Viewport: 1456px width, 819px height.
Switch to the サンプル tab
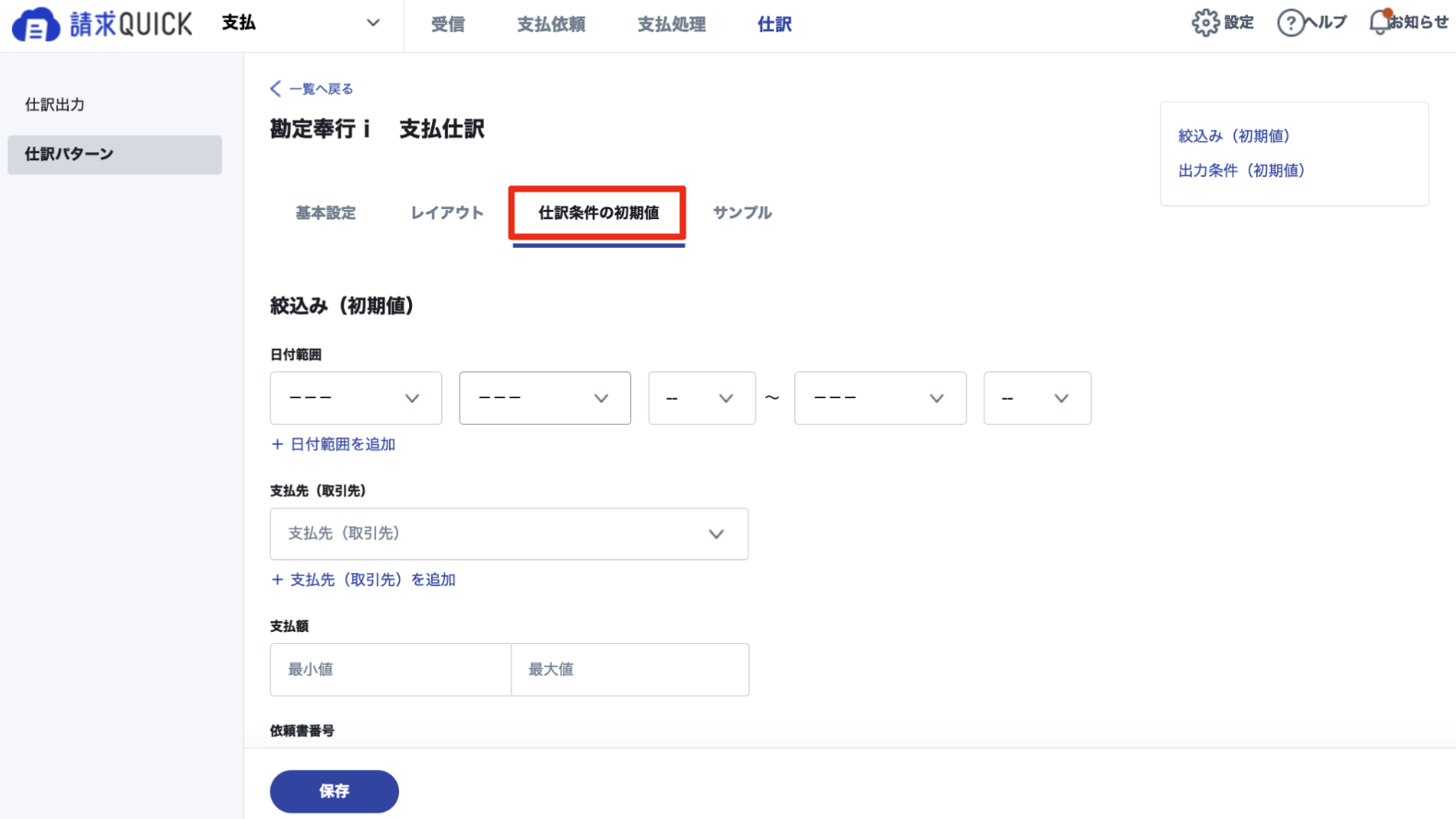[743, 213]
